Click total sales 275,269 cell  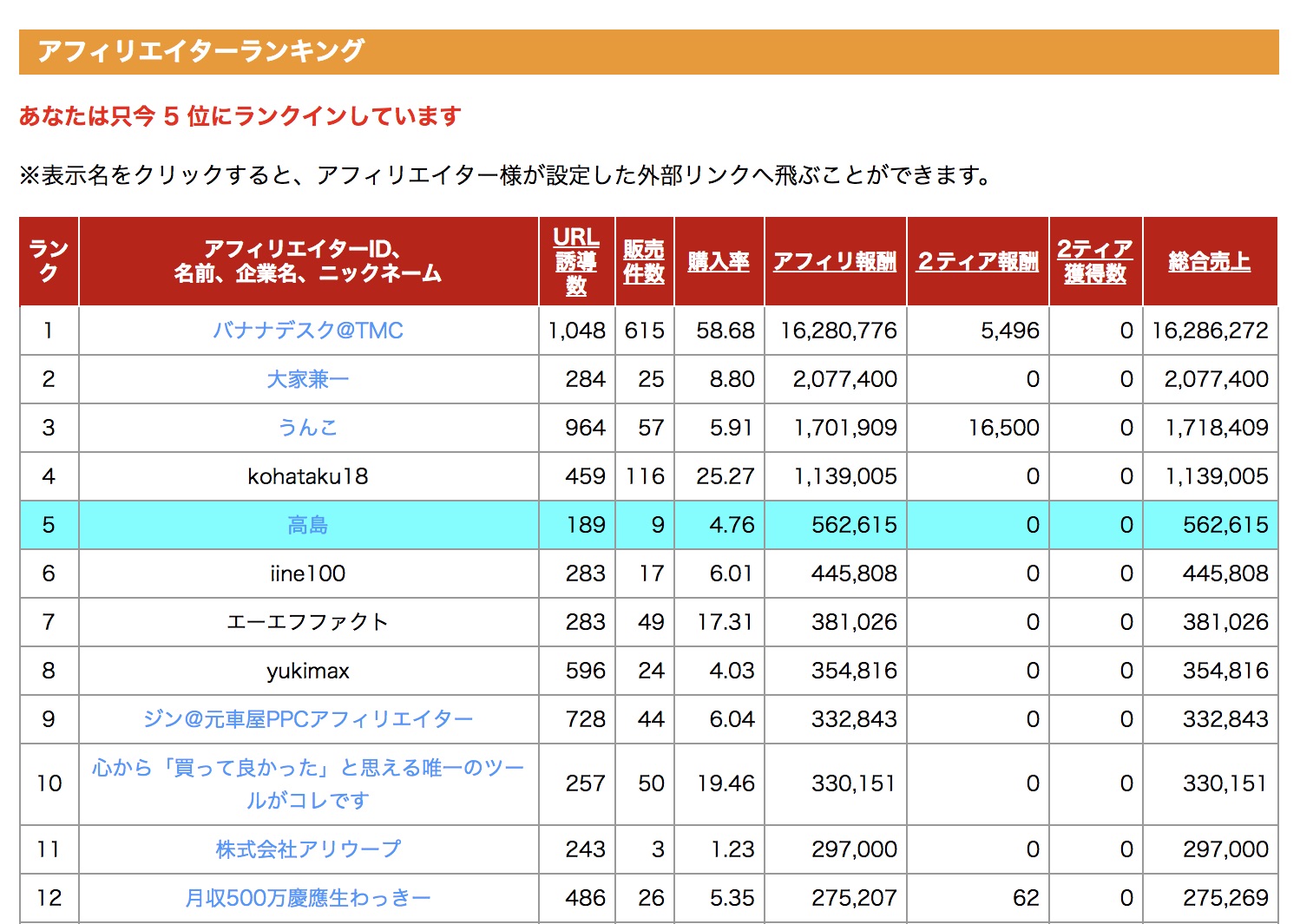[x=1210, y=898]
